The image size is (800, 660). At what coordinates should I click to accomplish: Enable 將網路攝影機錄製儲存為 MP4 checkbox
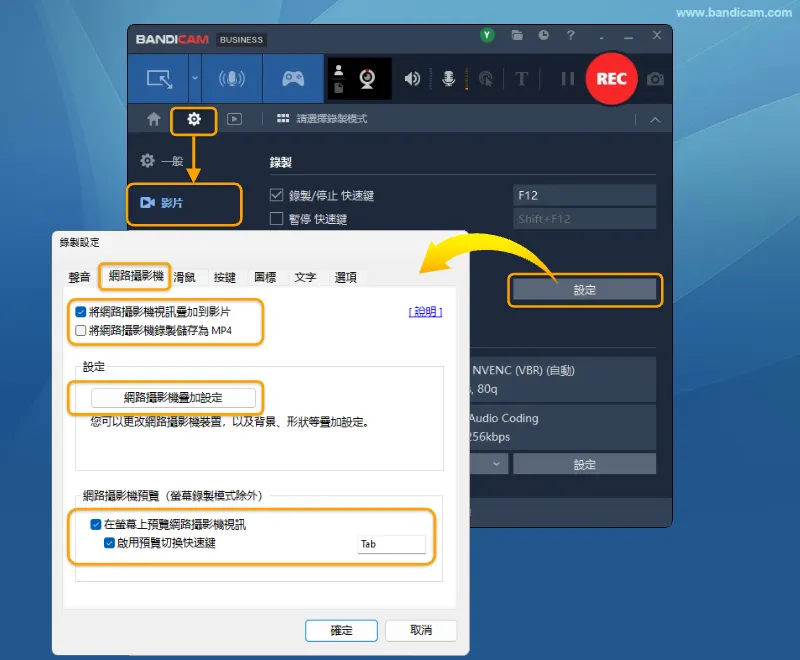tap(81, 331)
